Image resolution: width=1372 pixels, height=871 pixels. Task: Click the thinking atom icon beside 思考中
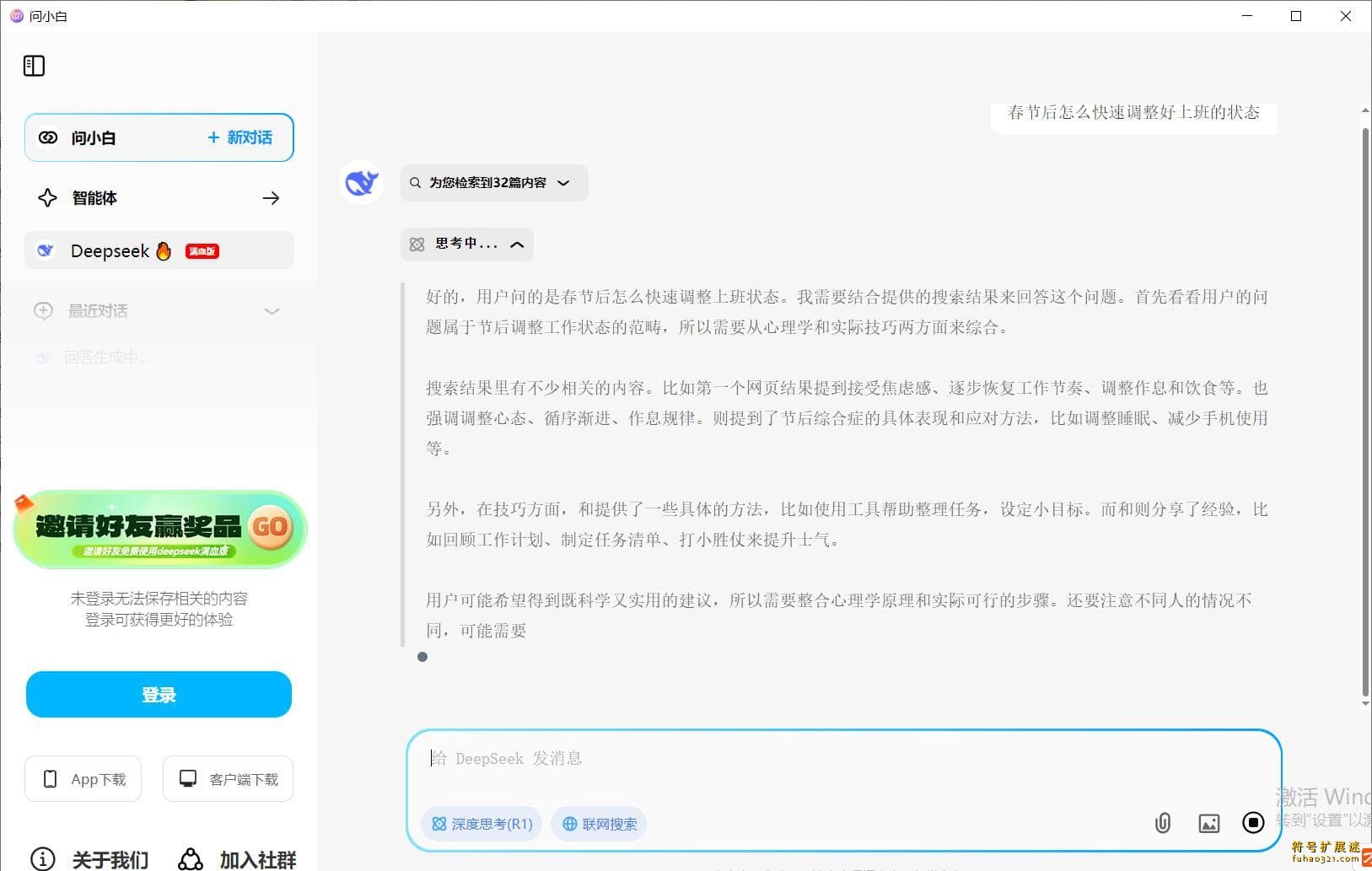(417, 245)
